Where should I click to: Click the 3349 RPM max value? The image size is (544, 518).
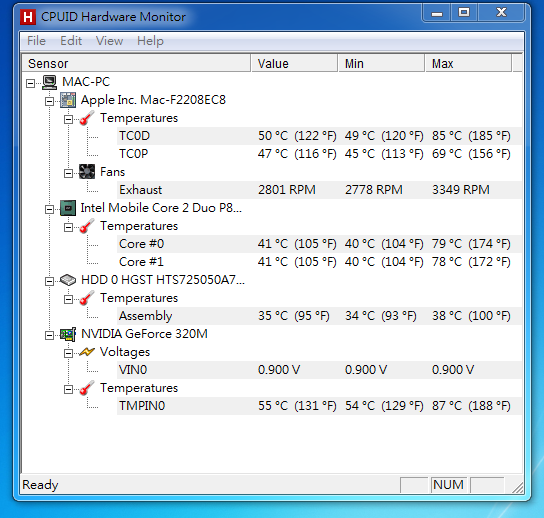click(461, 190)
